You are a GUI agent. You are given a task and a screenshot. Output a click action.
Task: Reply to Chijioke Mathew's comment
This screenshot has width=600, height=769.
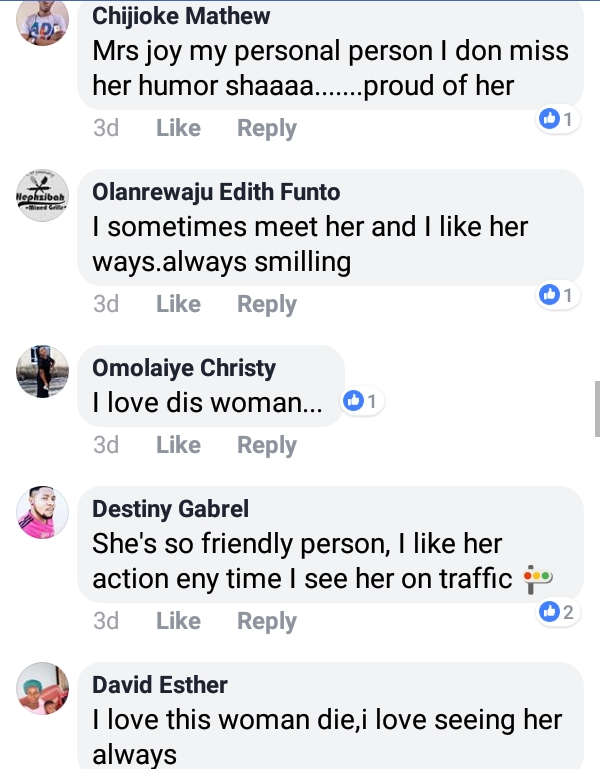coord(266,128)
